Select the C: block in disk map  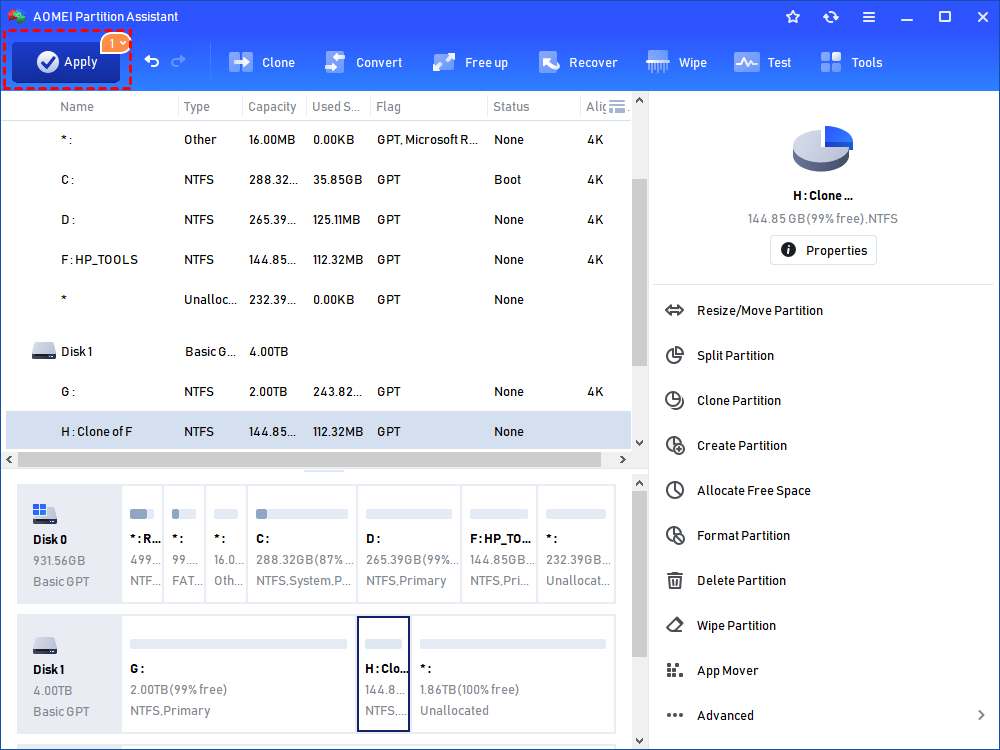tap(302, 544)
